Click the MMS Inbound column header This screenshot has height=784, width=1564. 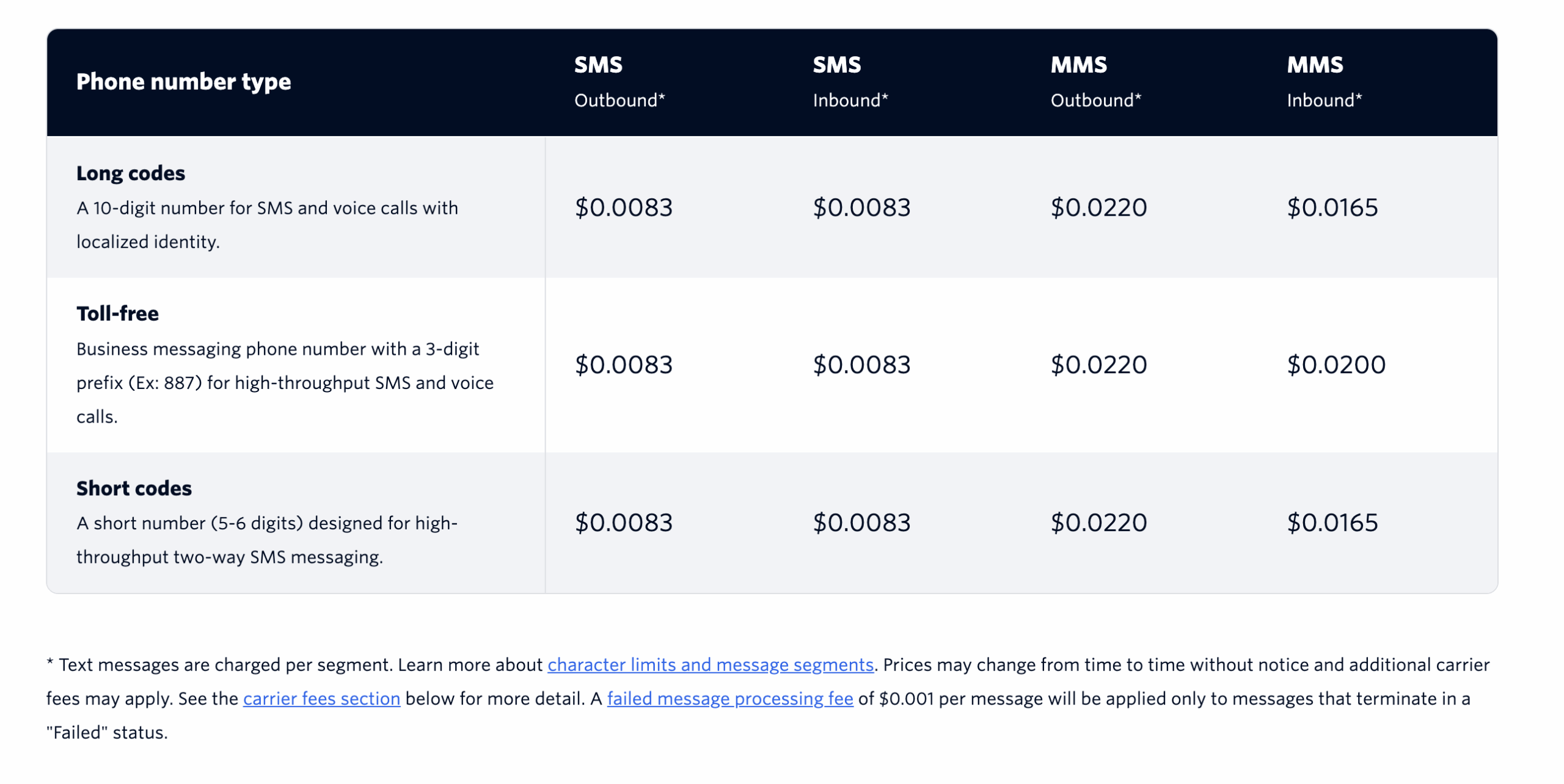pos(1325,82)
